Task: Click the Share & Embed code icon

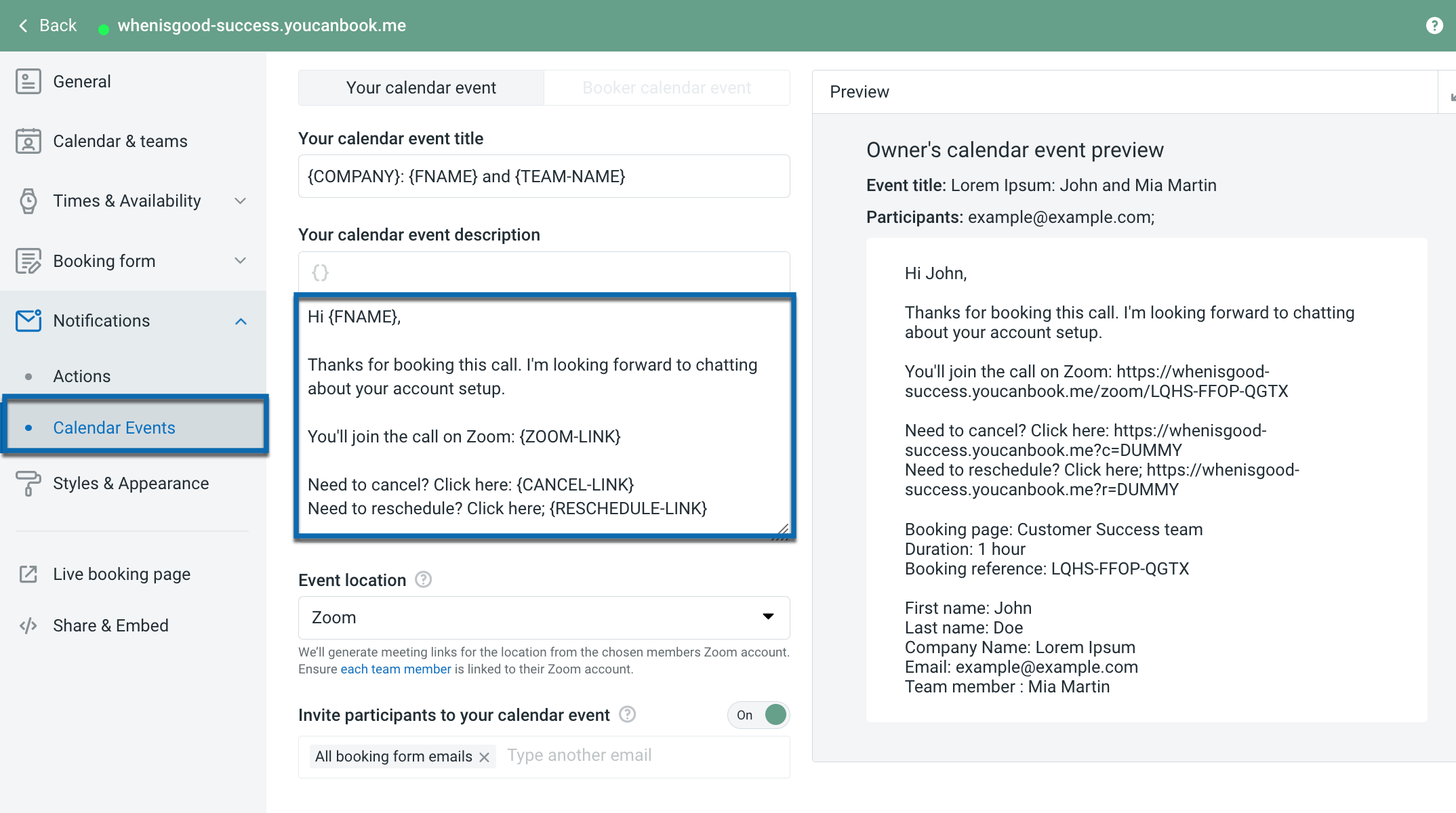Action: (28, 625)
